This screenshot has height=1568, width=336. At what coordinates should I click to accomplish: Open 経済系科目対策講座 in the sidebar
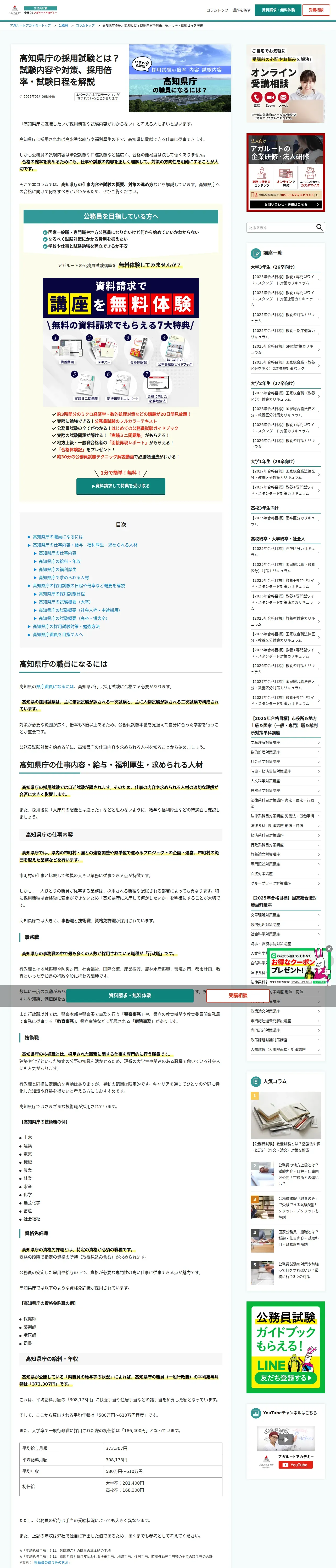point(285,835)
